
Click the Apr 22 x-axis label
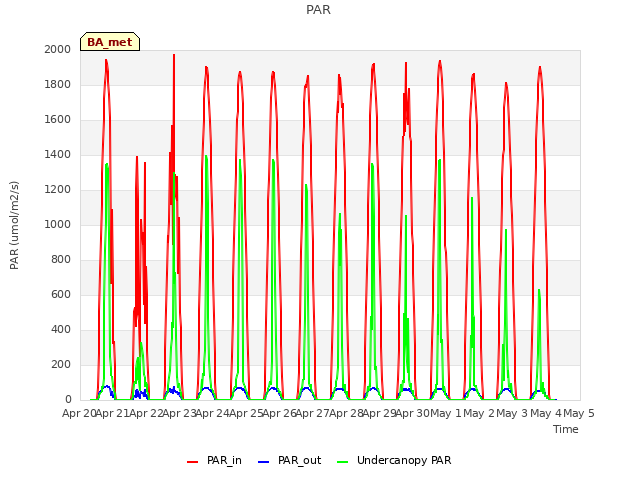pos(146,413)
